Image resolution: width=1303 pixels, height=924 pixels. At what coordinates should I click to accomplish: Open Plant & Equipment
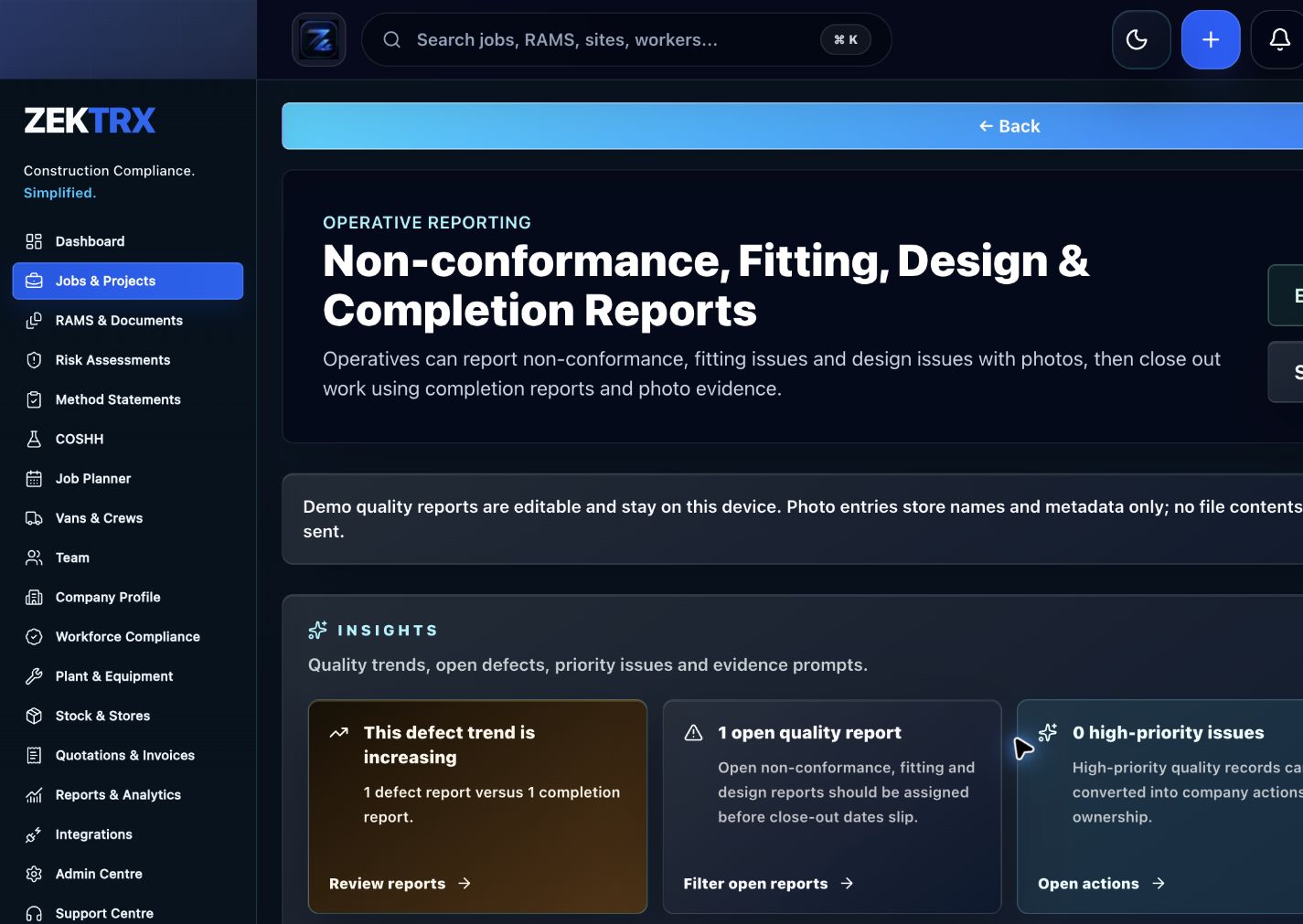pyautogui.click(x=128, y=676)
